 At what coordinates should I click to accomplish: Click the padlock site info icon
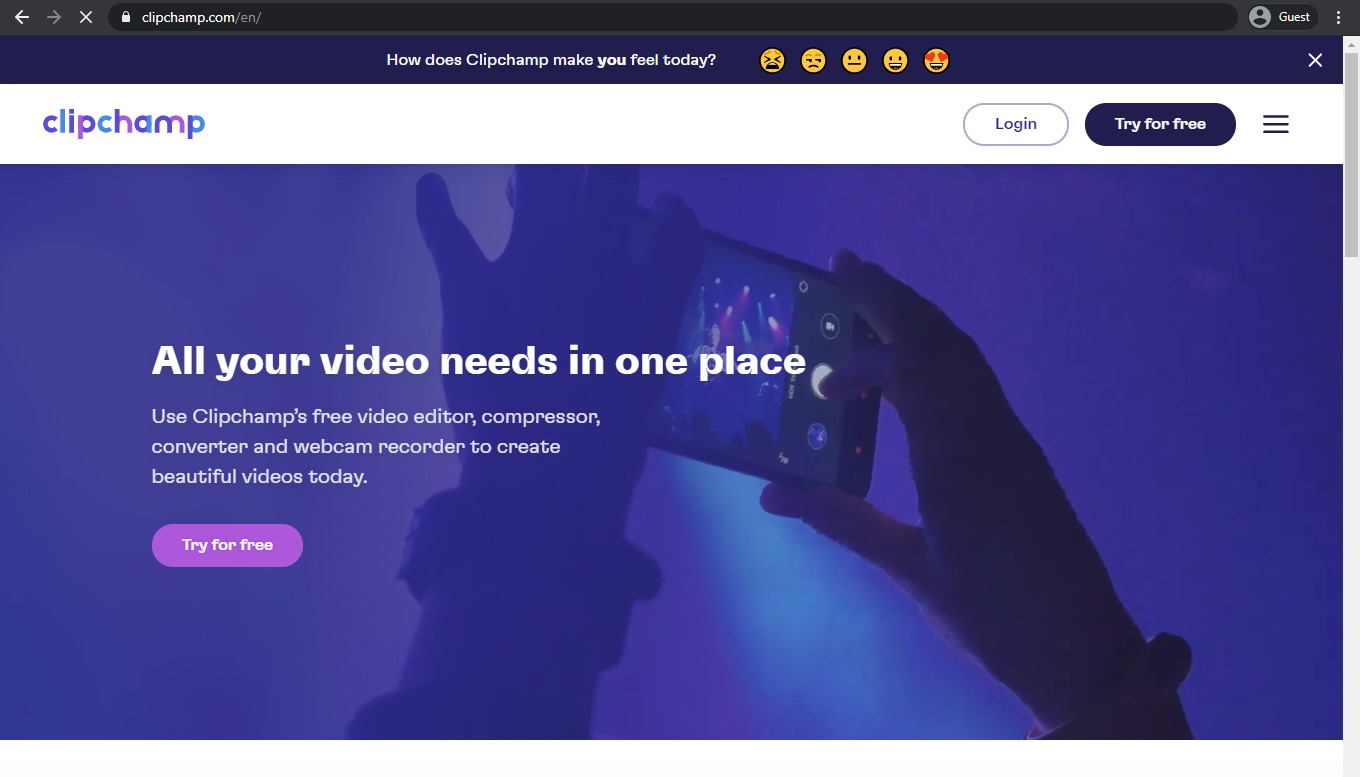pyautogui.click(x=125, y=17)
